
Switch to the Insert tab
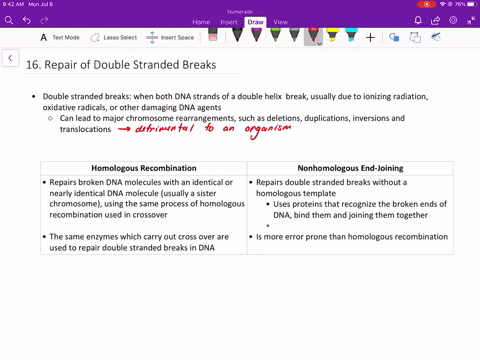229,22
